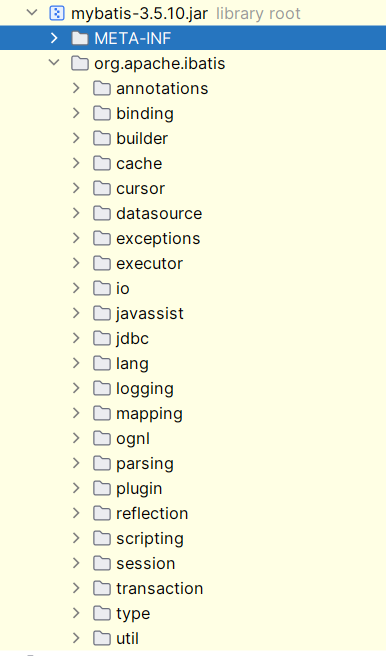Expand the executor package arrow

(x=76, y=263)
